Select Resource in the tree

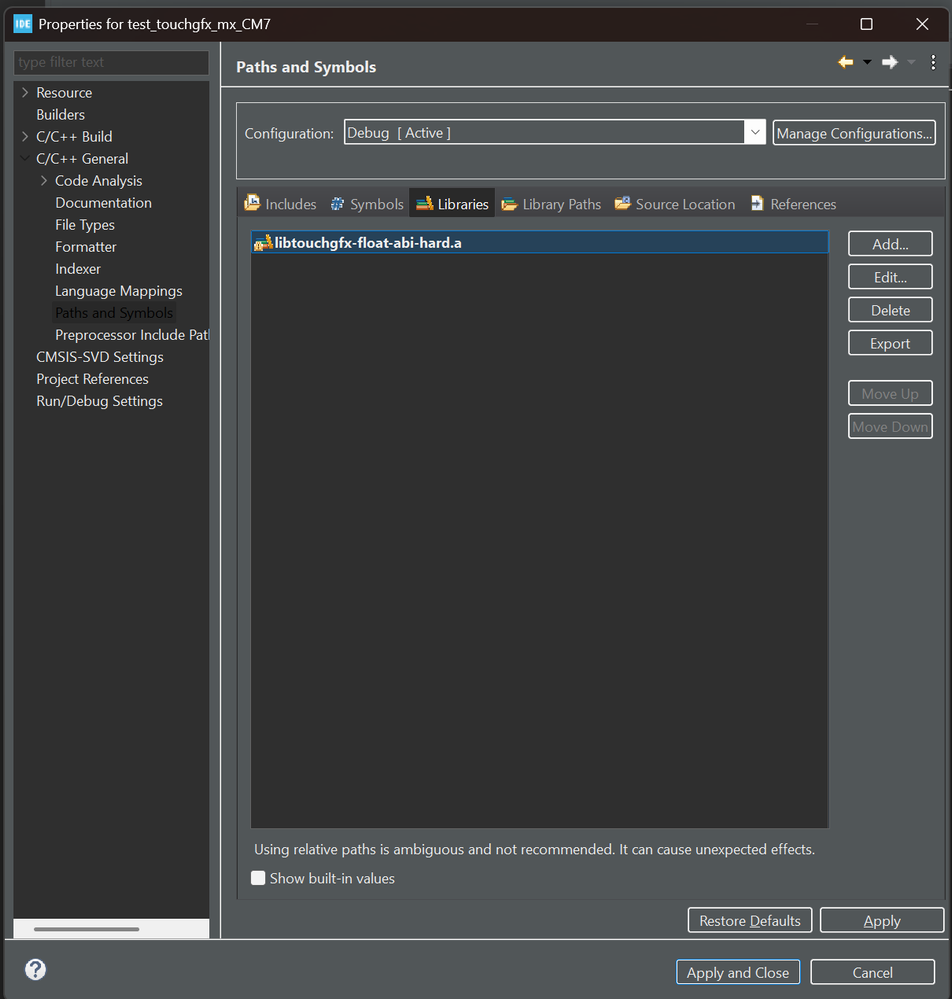[64, 92]
